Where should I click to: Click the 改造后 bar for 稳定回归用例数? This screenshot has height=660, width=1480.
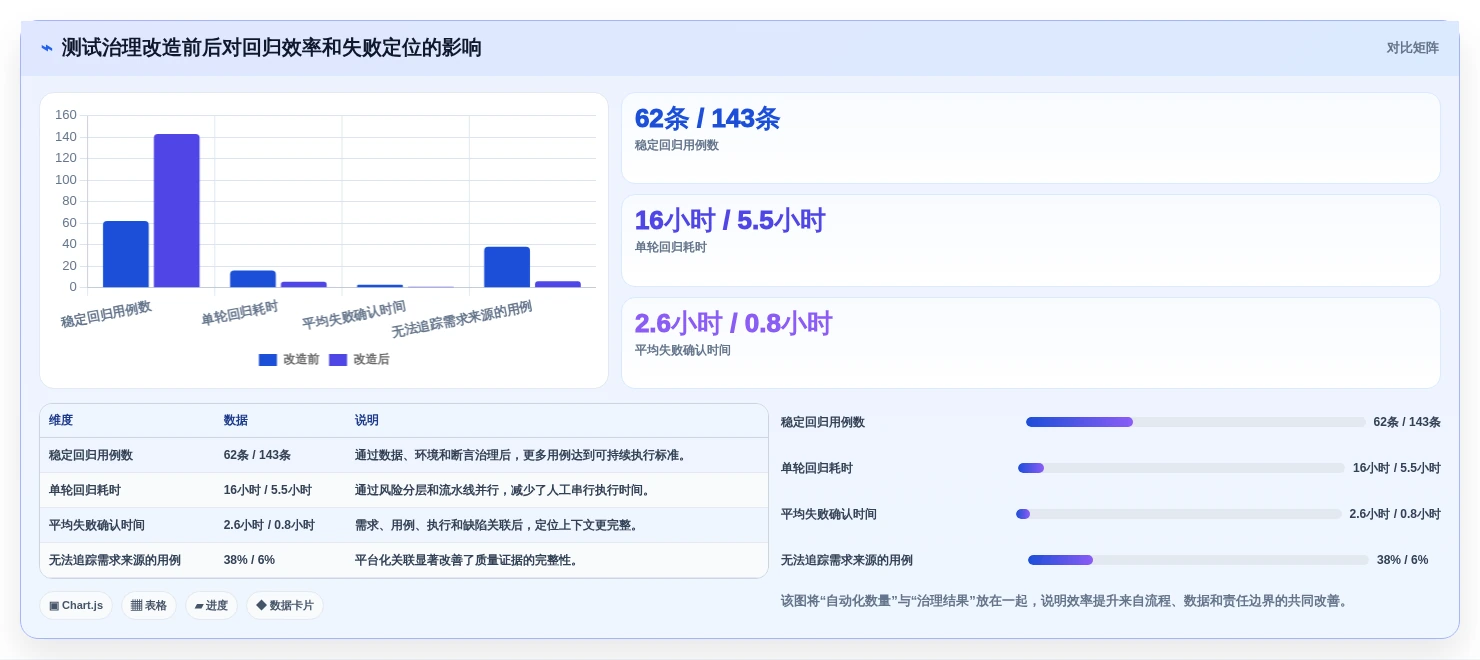pos(177,211)
